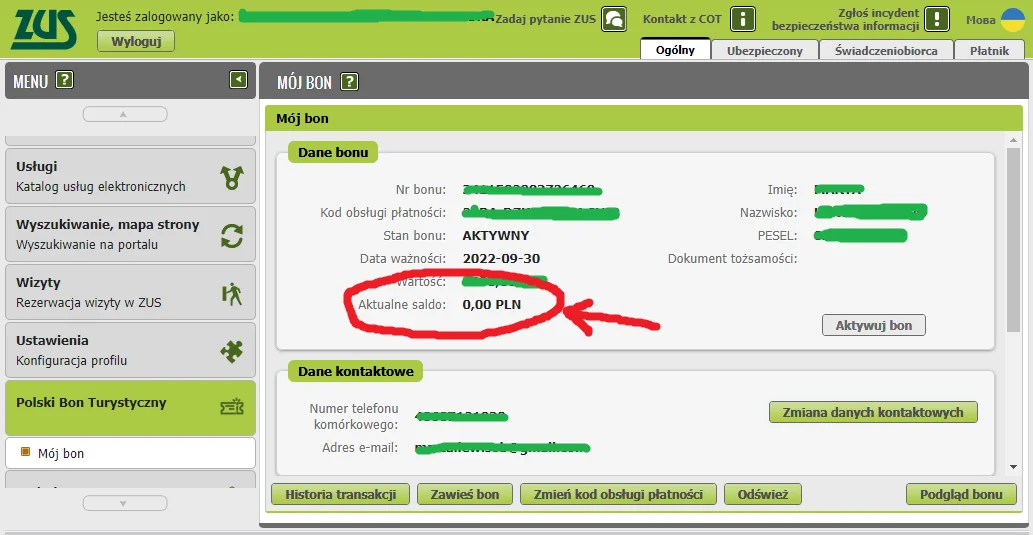Click the expiry date 2022-09-30

tap(502, 258)
